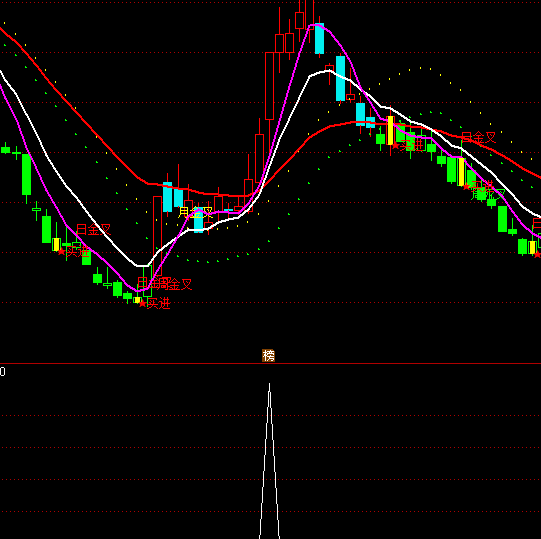
Task: Click the leftmost 日金叉 label
Action: coord(94,229)
